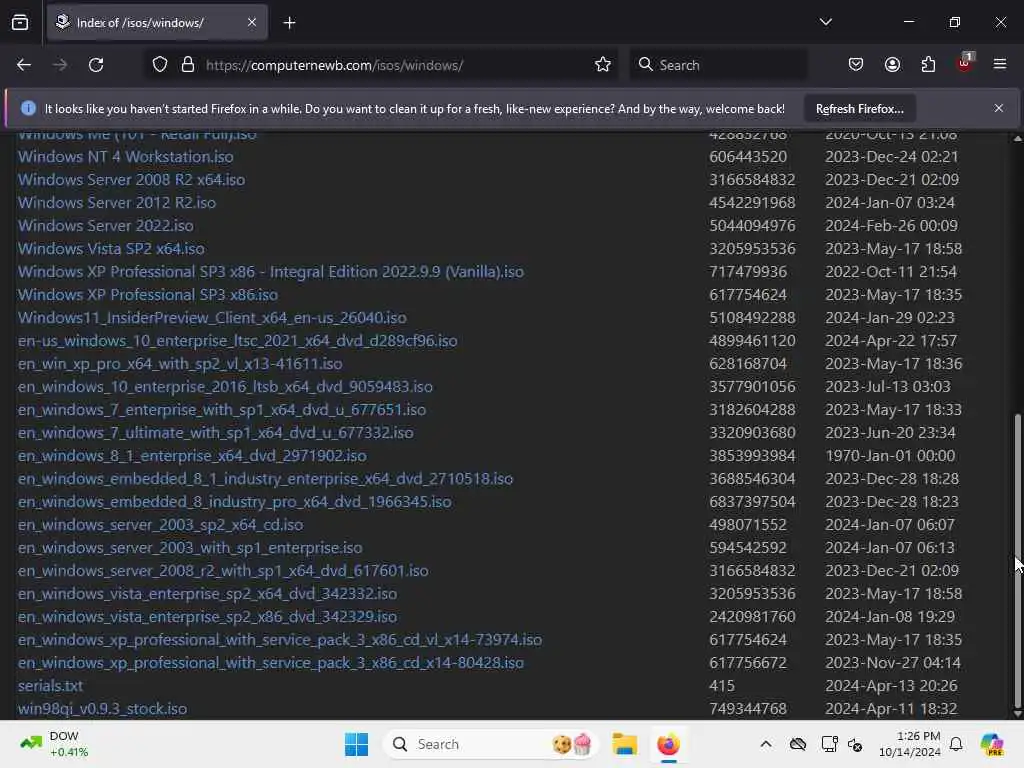Open Windows Start menu

357,744
